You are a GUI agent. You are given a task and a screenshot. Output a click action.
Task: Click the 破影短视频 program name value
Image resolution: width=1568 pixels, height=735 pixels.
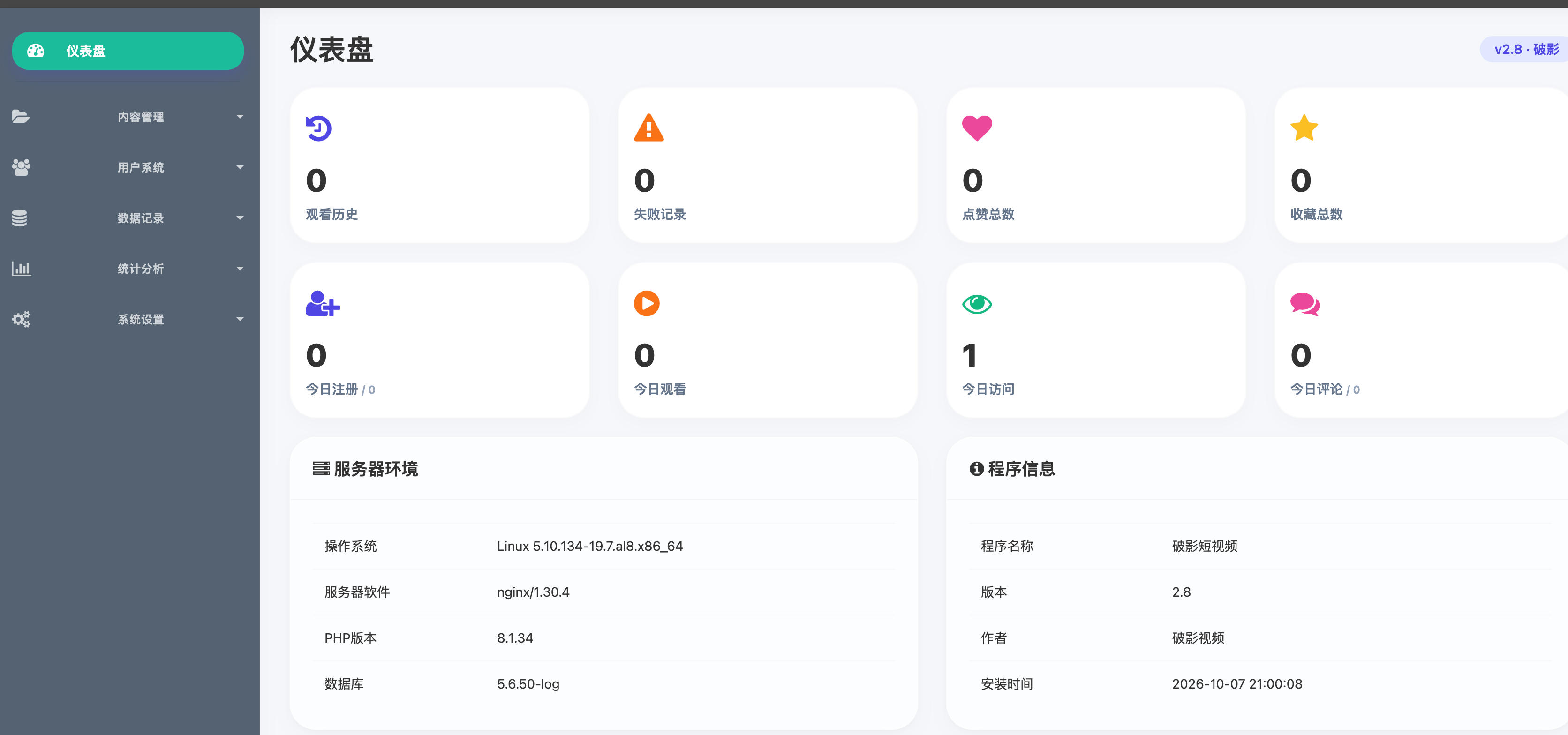(x=1205, y=546)
